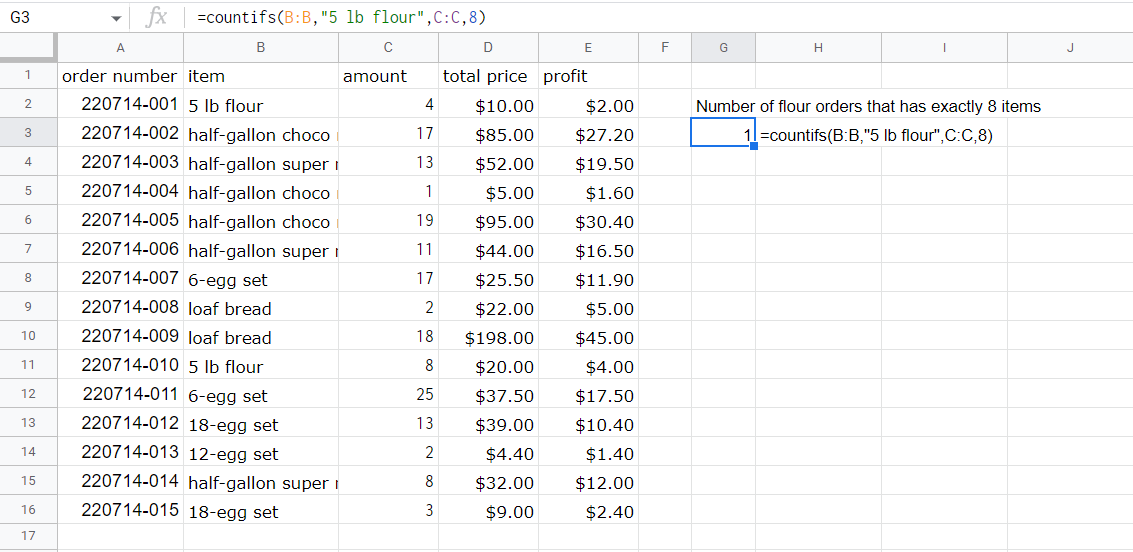Click profit $45.00 cell
Screen dimensions: 1133x552
588,335
